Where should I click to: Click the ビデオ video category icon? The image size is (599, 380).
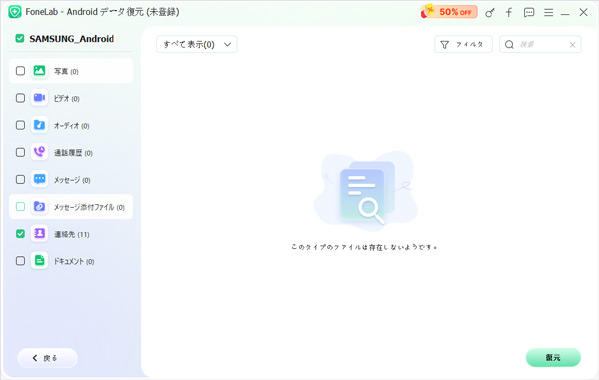coord(39,98)
